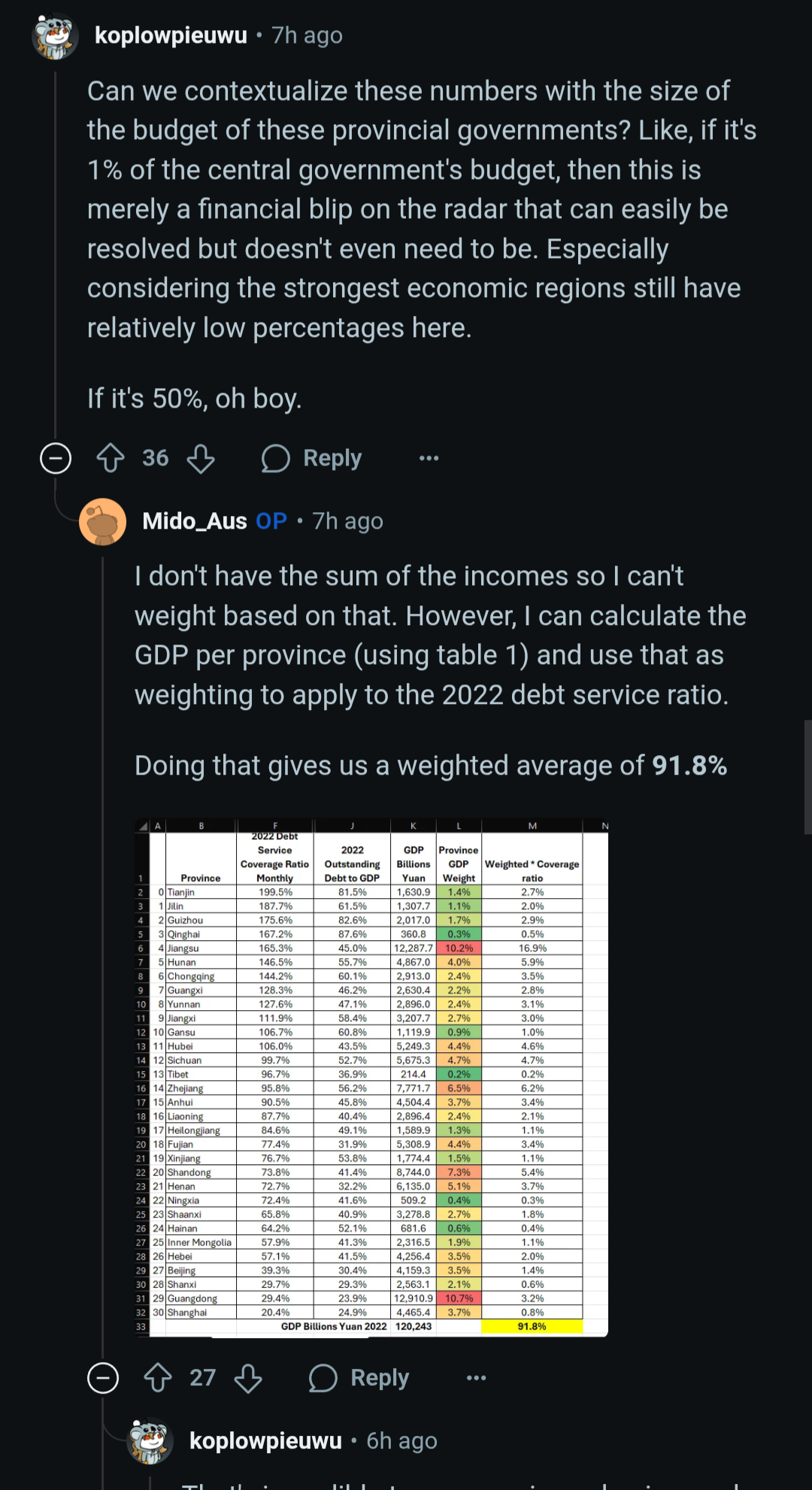This screenshot has height=1490, width=812.
Task: Upvote Mido_Aus's reply with 27 points
Action: pyautogui.click(x=158, y=1378)
